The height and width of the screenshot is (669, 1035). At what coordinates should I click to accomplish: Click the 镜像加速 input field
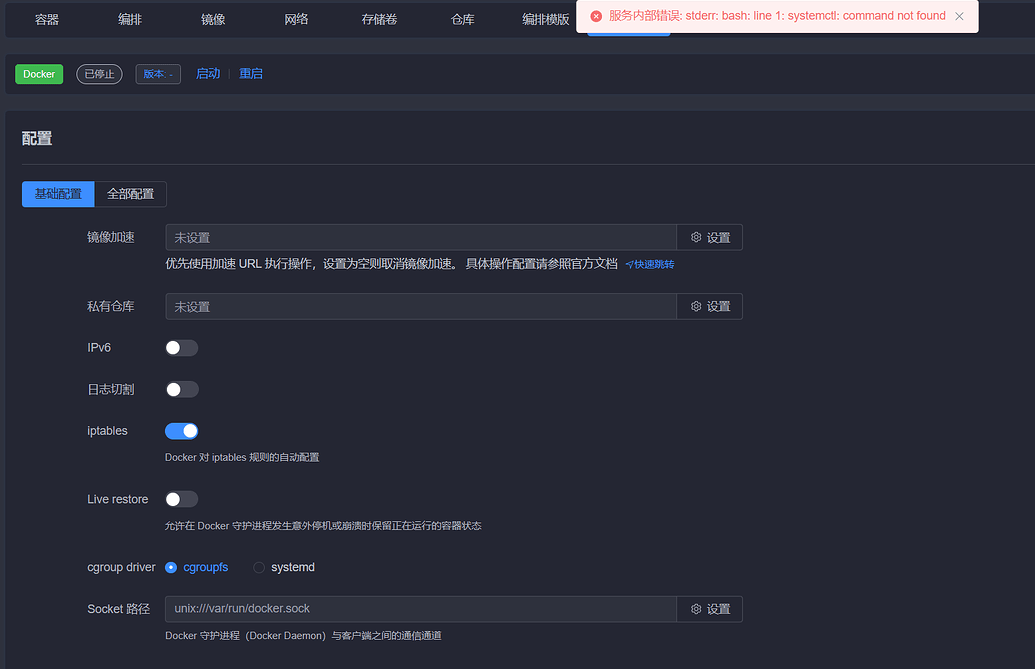pos(421,238)
